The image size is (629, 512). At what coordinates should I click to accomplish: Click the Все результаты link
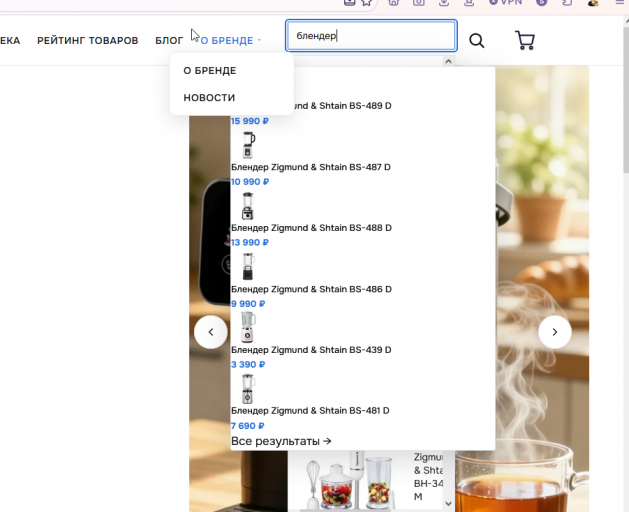(x=281, y=441)
